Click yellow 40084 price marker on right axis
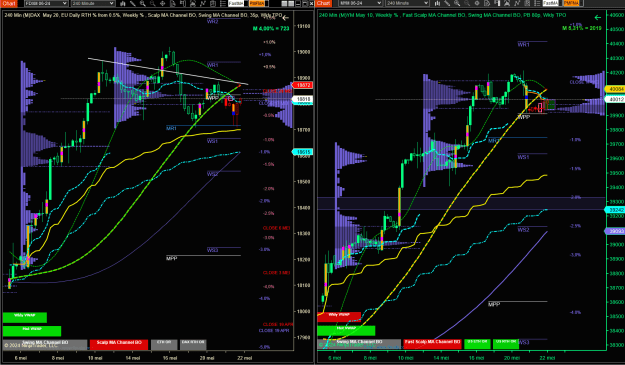The height and width of the screenshot is (365, 625). tap(615, 89)
